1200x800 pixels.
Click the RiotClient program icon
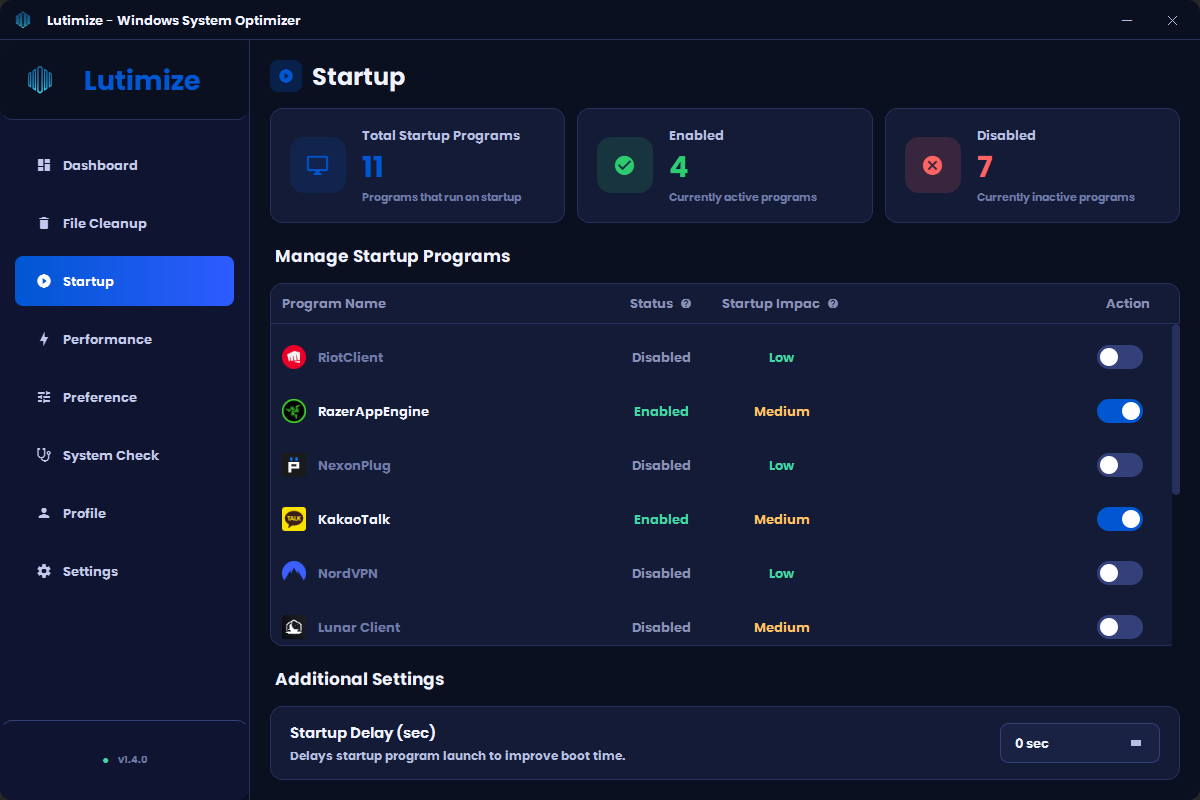294,357
